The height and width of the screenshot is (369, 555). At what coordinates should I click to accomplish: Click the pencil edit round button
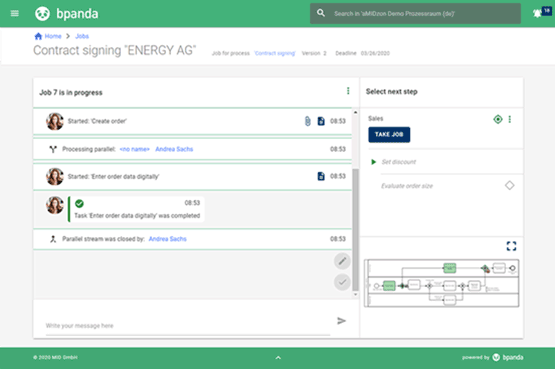point(342,261)
